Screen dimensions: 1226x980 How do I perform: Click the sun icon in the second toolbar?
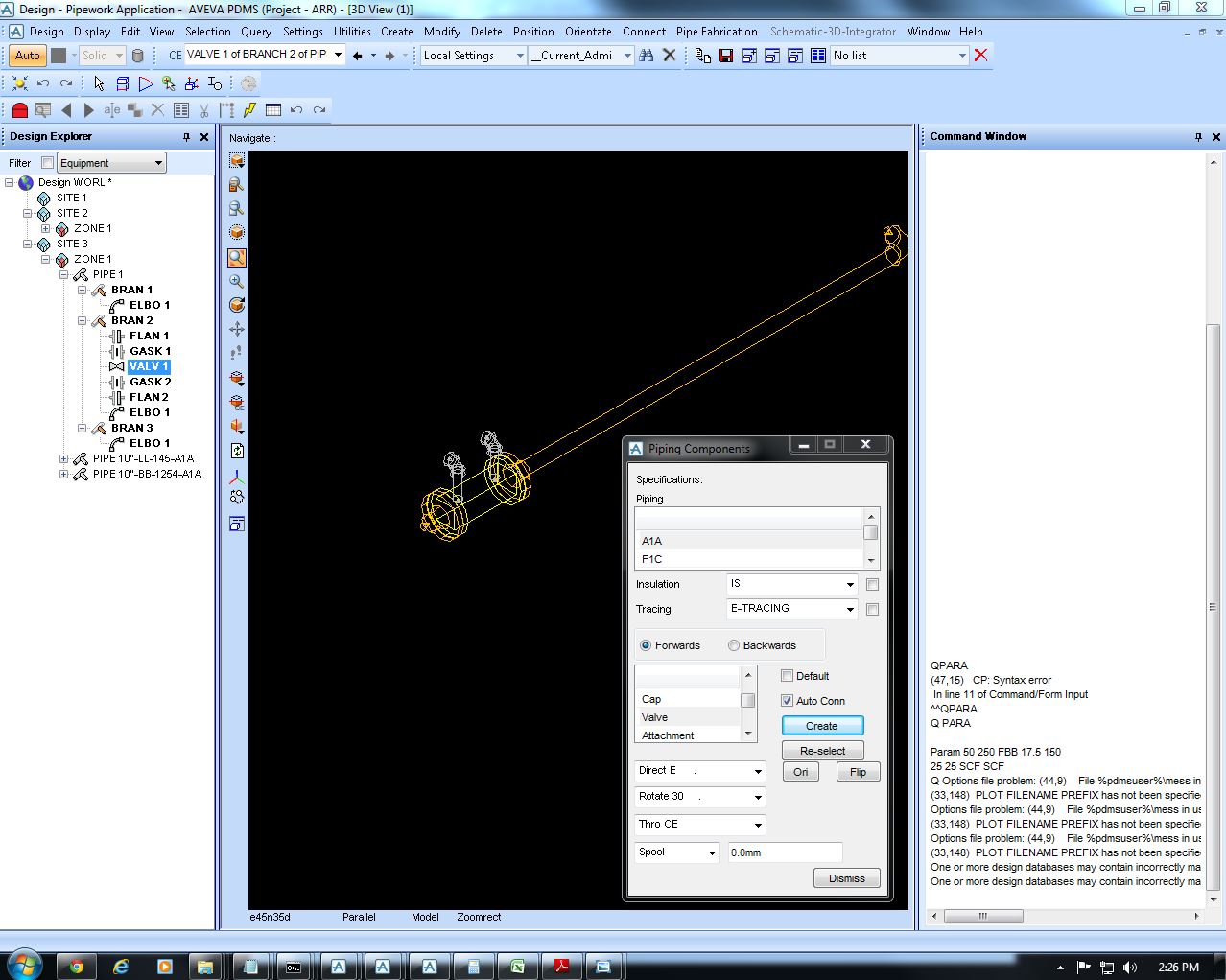(x=19, y=83)
